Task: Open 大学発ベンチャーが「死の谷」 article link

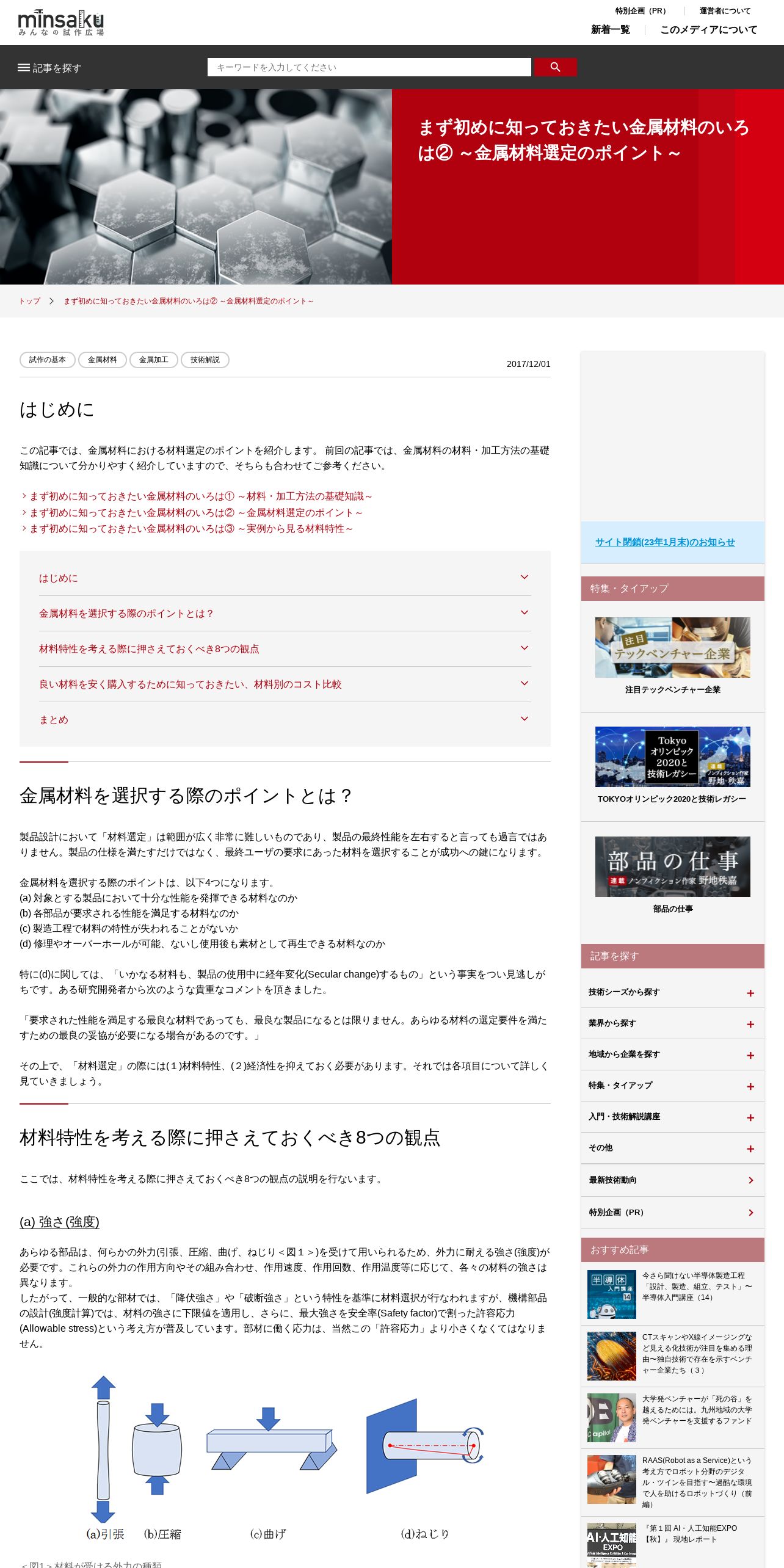Action: click(697, 1410)
